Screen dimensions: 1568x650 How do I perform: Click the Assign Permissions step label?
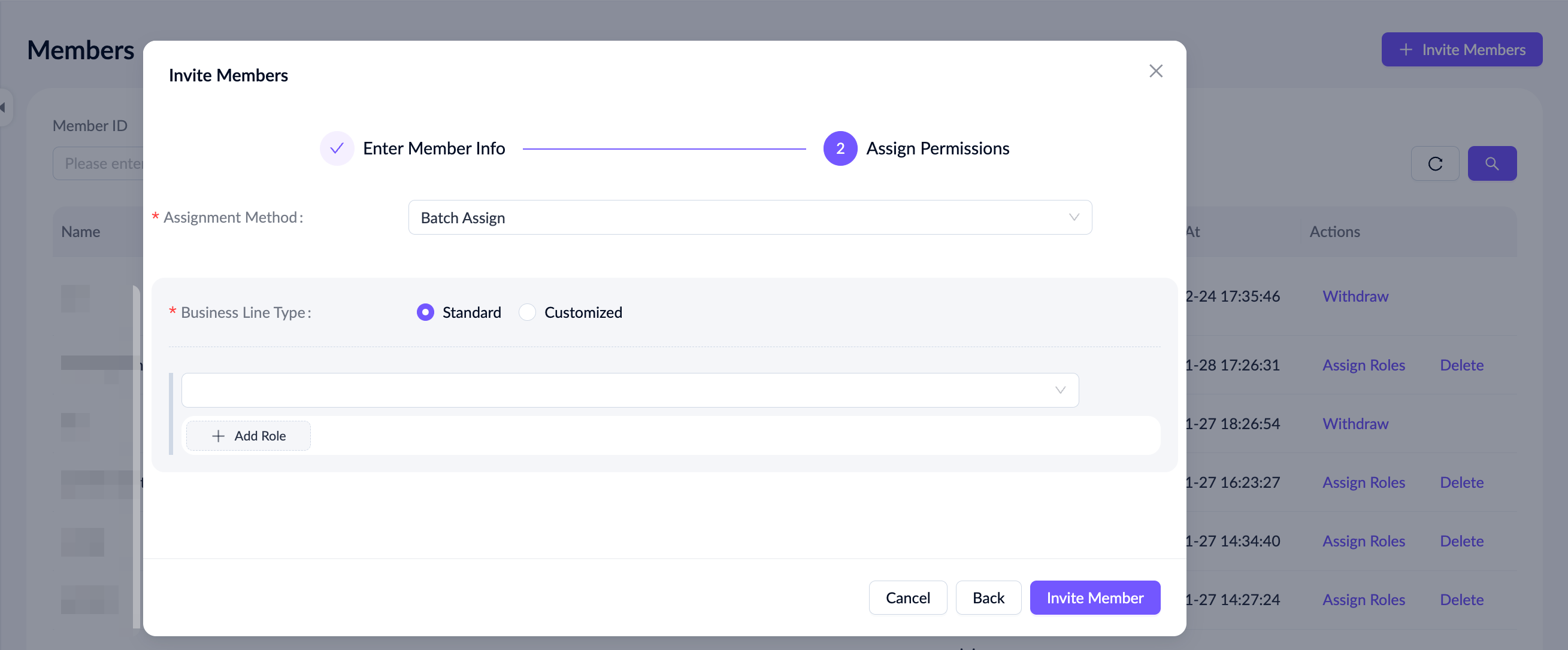(937, 148)
